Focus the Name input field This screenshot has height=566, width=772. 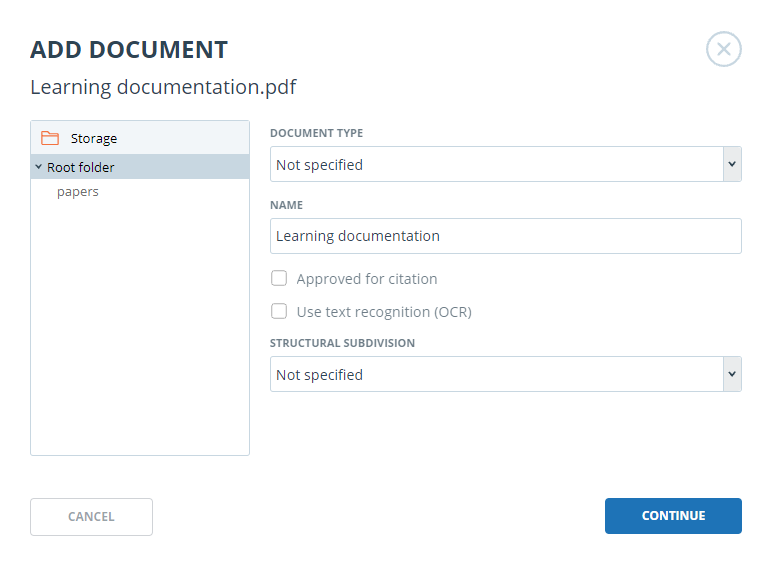tap(506, 236)
